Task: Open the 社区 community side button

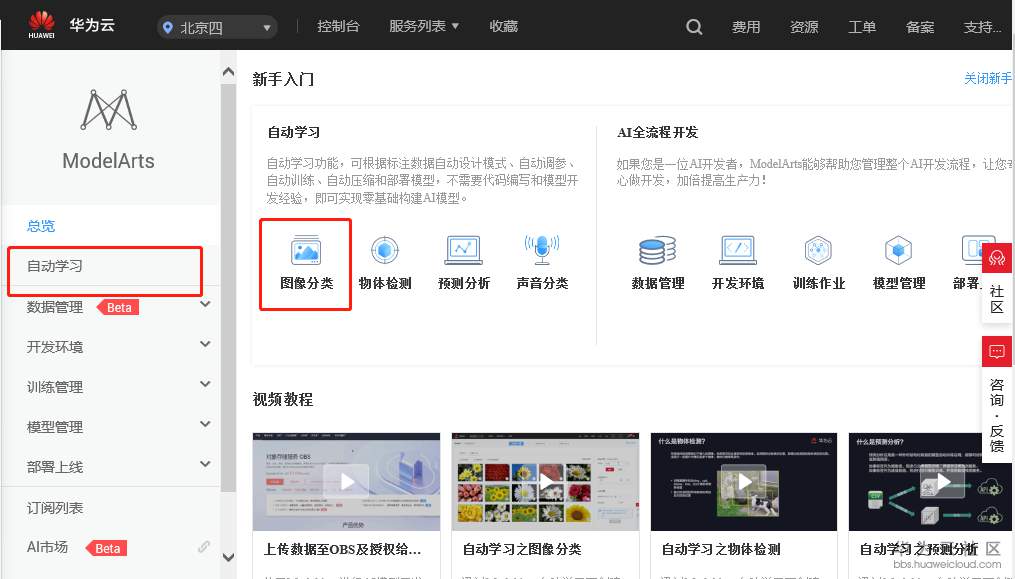Action: [x=997, y=282]
